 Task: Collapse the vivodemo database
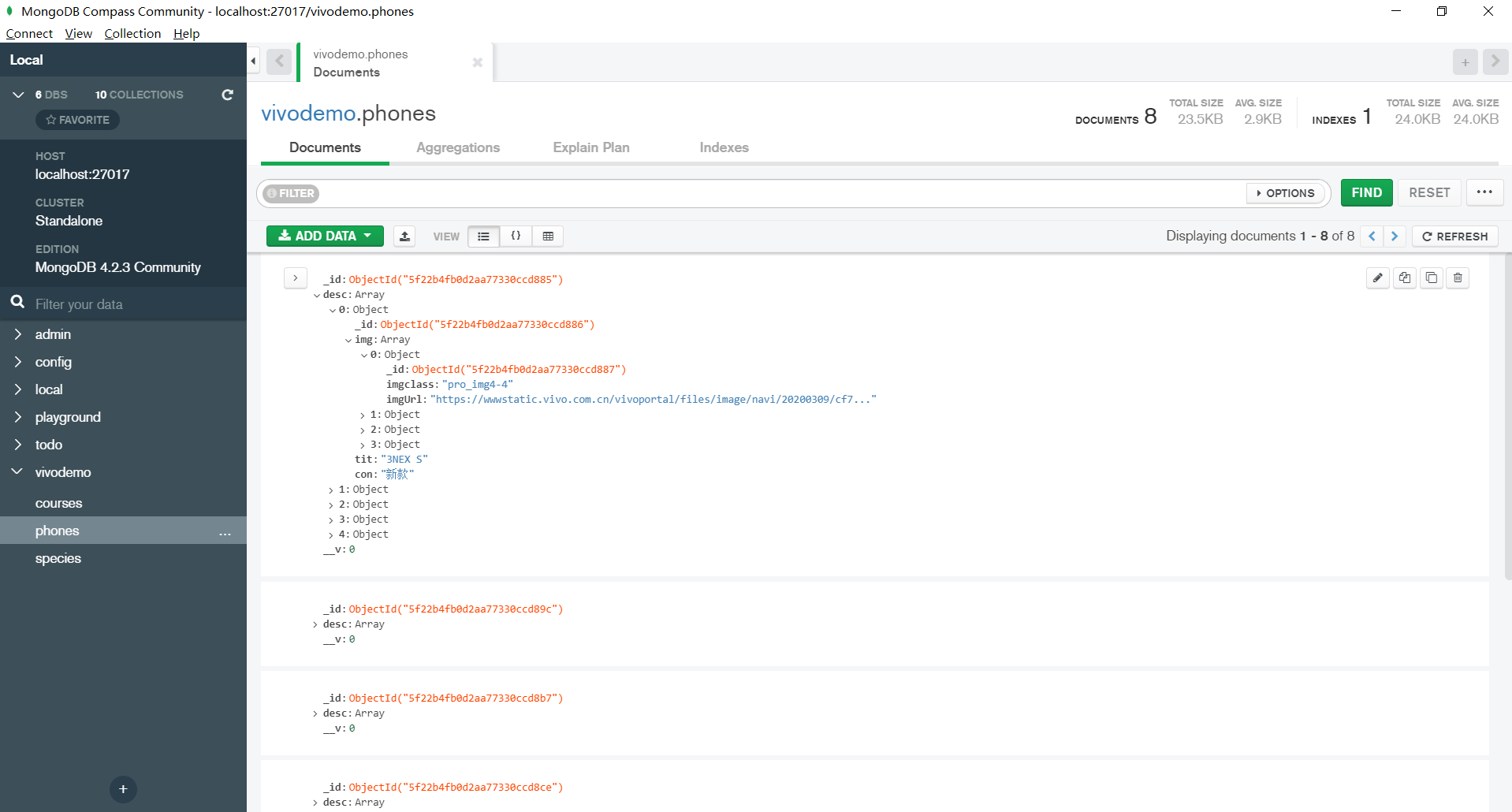[17, 472]
